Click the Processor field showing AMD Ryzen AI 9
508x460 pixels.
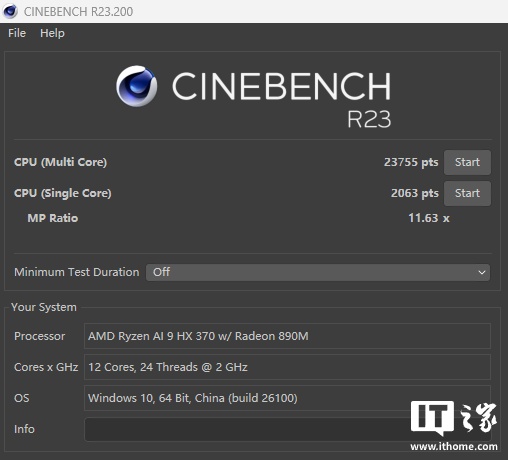[287, 336]
